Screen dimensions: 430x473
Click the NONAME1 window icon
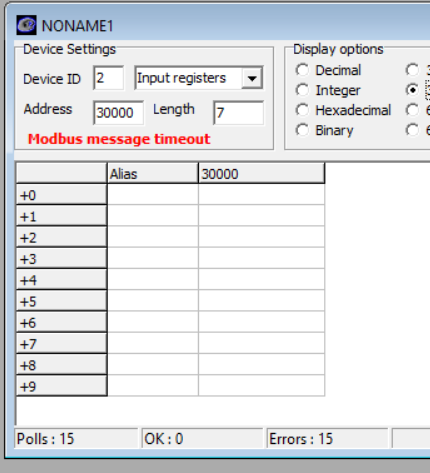tap(26, 25)
